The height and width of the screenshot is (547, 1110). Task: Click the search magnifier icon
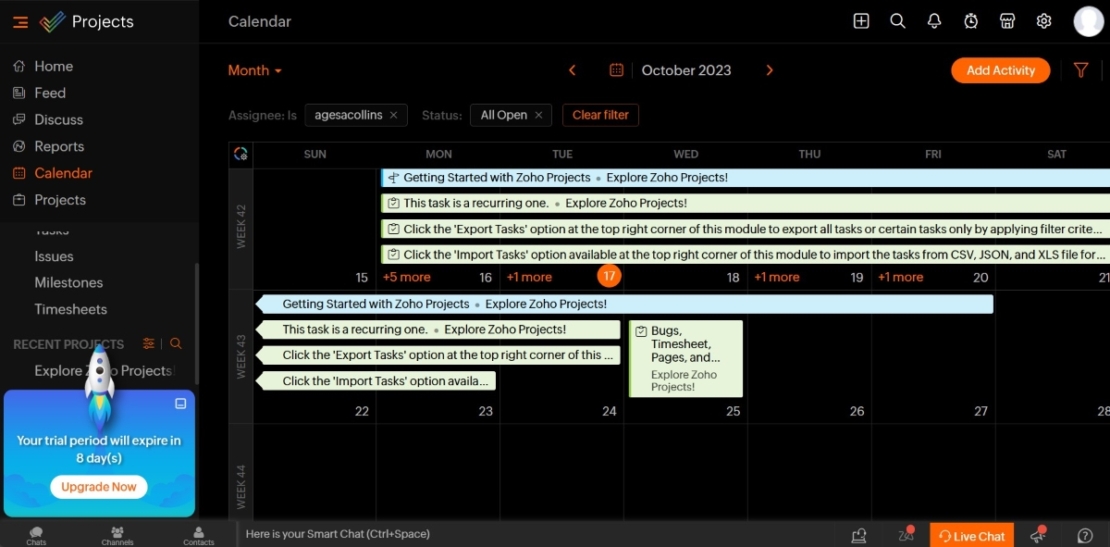coord(898,21)
